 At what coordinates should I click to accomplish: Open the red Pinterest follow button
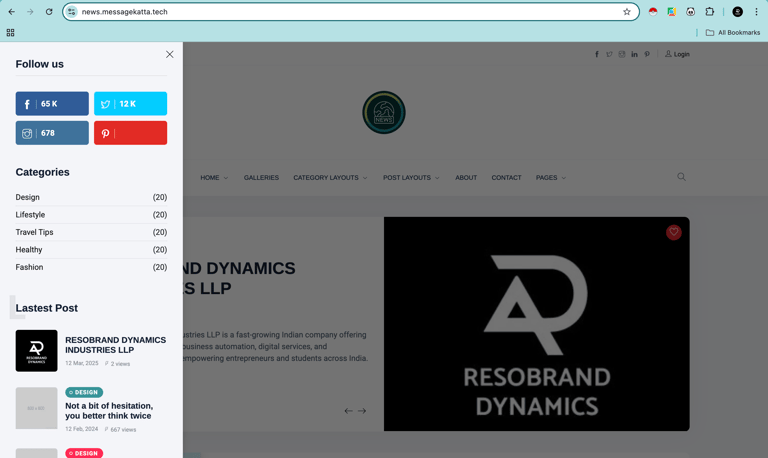130,133
